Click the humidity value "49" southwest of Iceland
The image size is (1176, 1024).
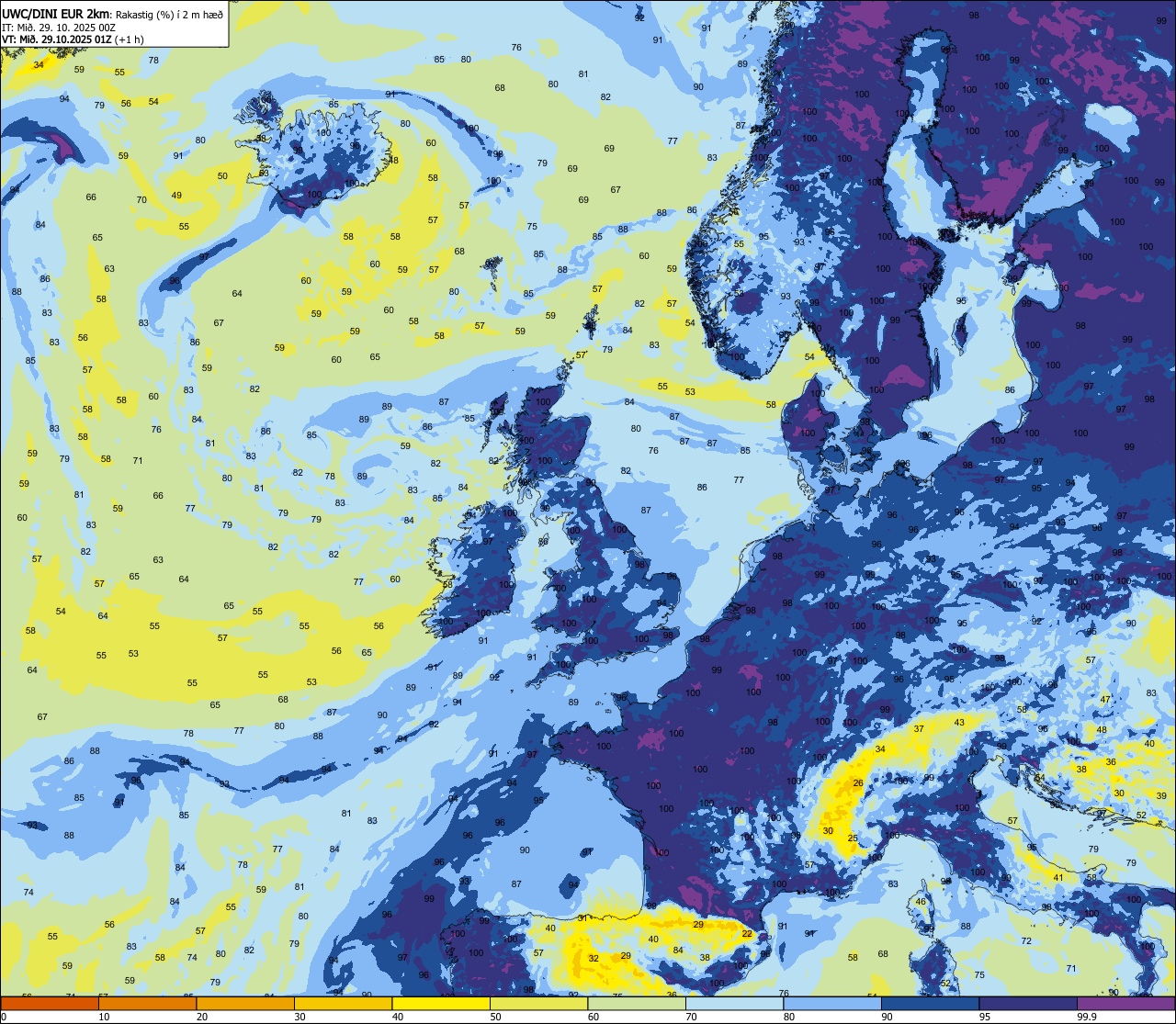point(176,195)
